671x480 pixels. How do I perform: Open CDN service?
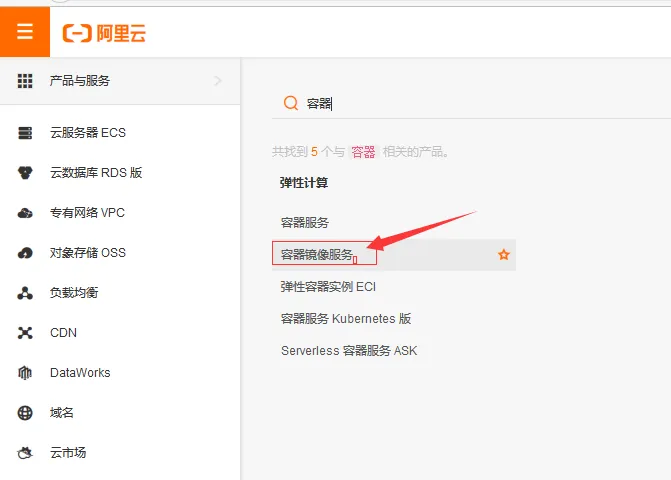[63, 332]
